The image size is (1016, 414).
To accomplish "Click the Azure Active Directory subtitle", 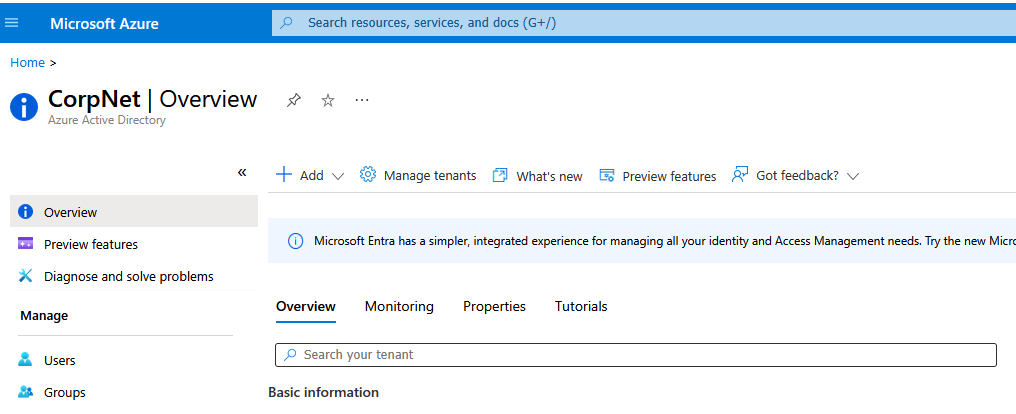I will (107, 121).
